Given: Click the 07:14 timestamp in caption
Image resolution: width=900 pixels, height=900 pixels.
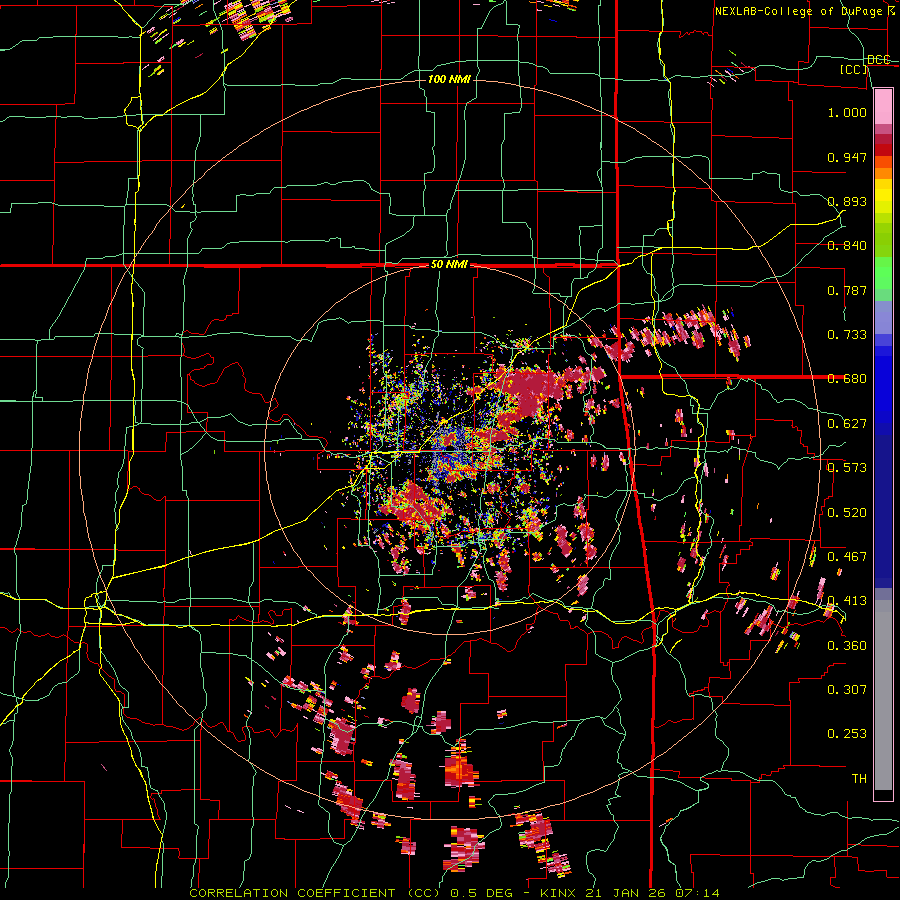Looking at the screenshot, I should [697, 893].
